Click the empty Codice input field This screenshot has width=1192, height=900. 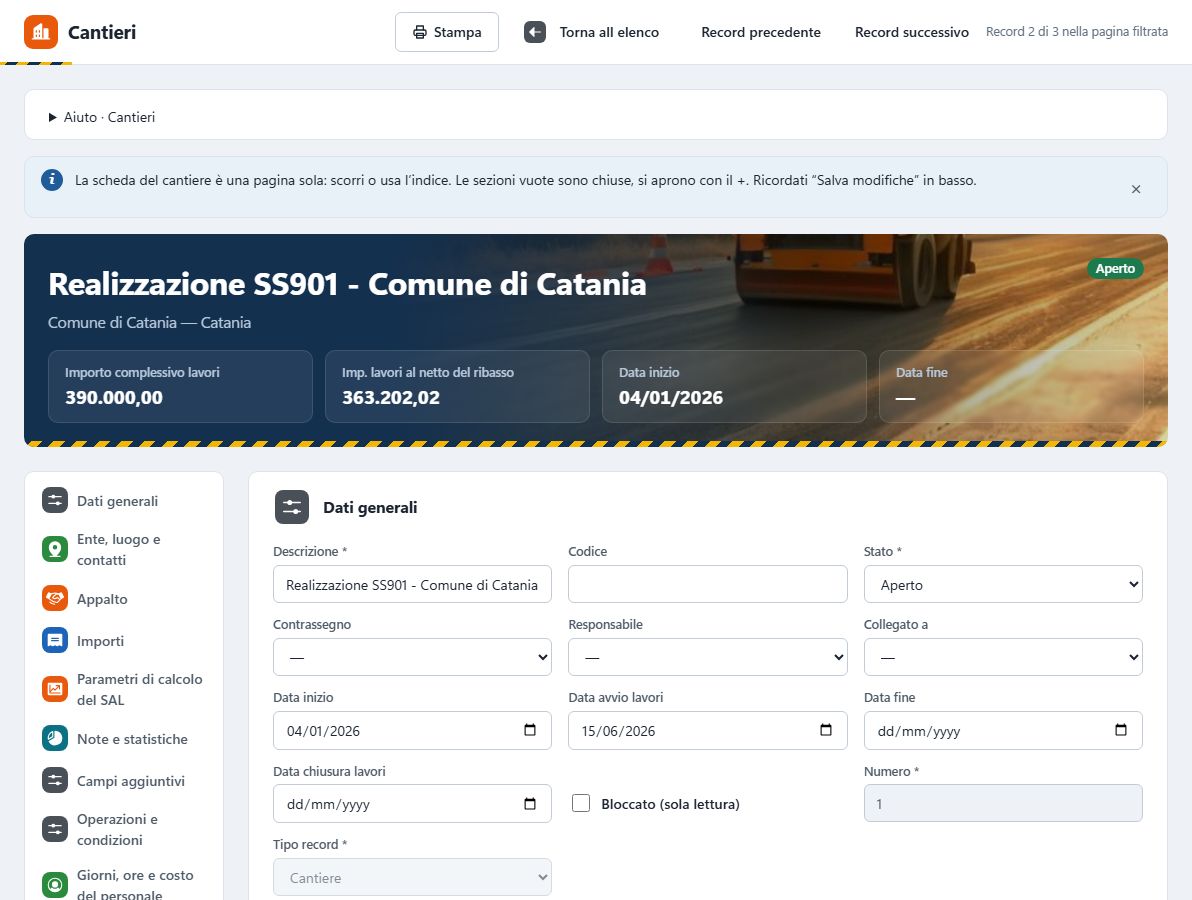708,585
